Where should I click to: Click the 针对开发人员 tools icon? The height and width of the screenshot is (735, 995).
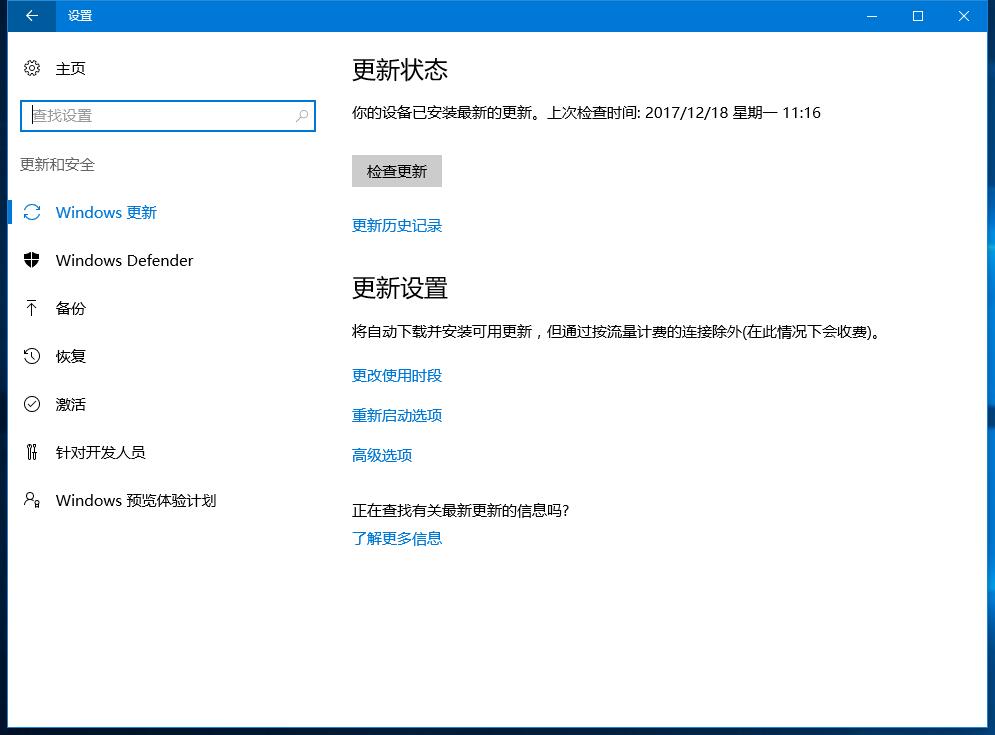pos(32,452)
